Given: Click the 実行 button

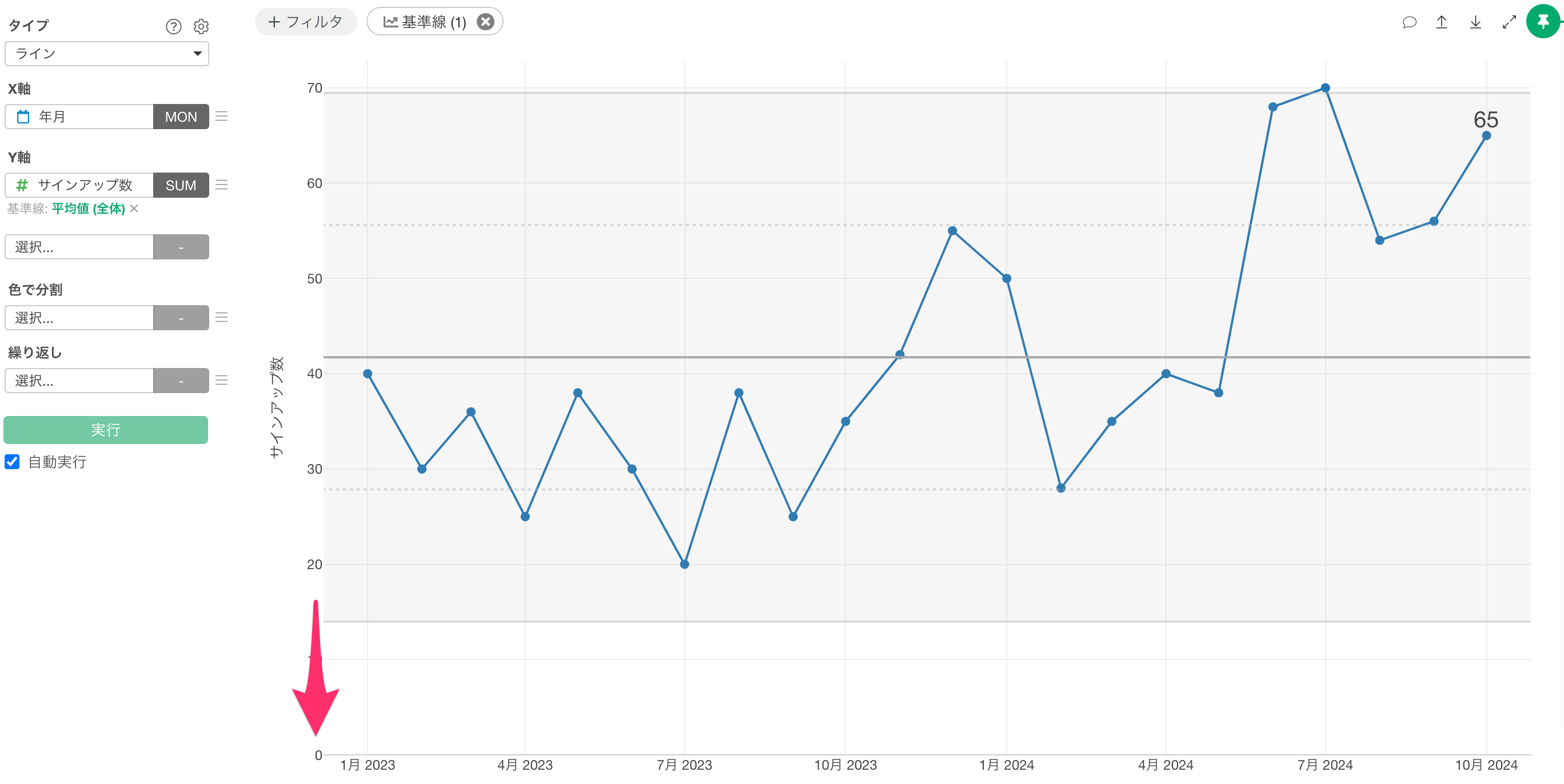Looking at the screenshot, I should [x=106, y=430].
